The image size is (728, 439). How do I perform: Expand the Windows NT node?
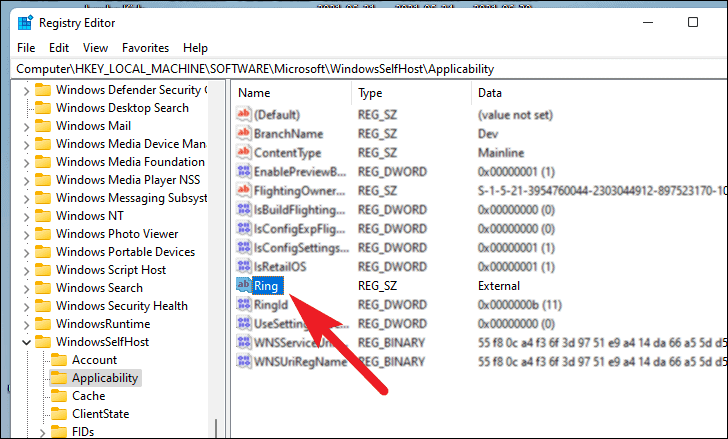(26, 217)
